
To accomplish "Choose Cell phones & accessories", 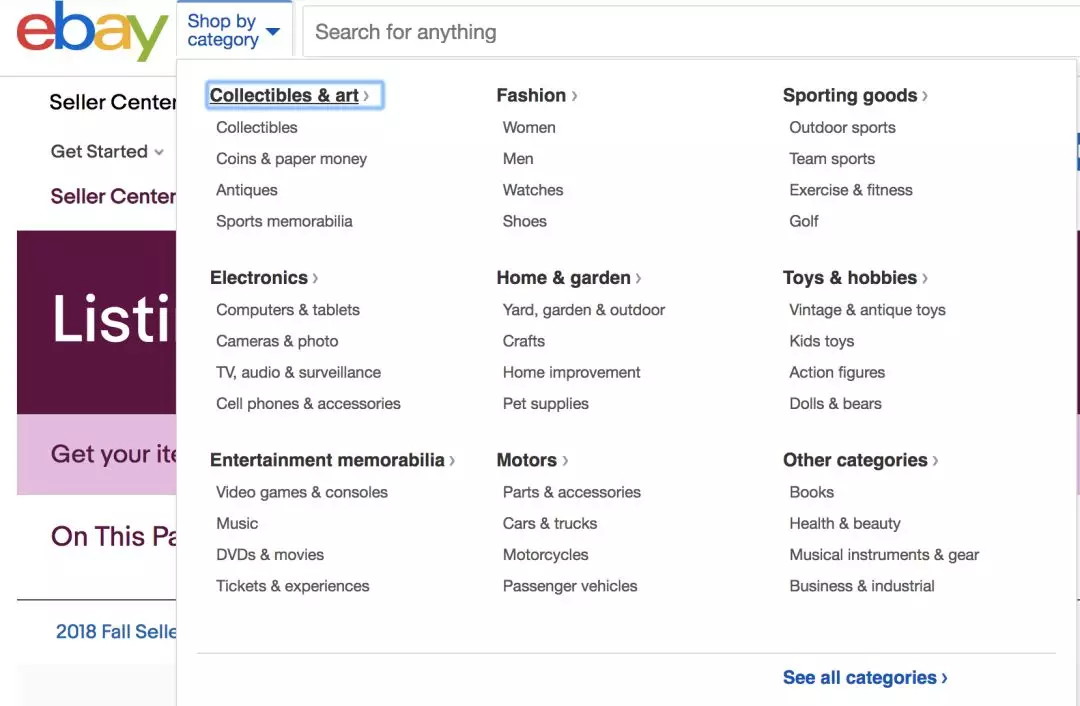I will tap(308, 404).
